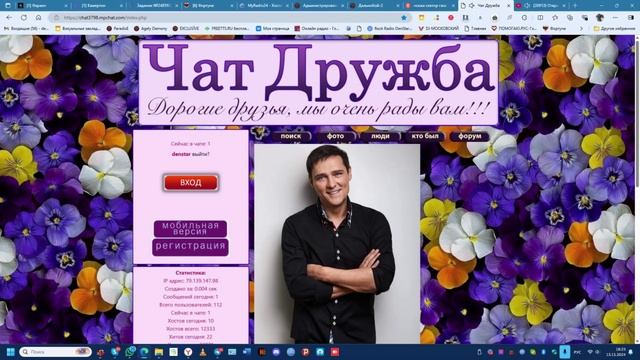Expand the bookmarks bar overflow chevron

tap(581, 29)
